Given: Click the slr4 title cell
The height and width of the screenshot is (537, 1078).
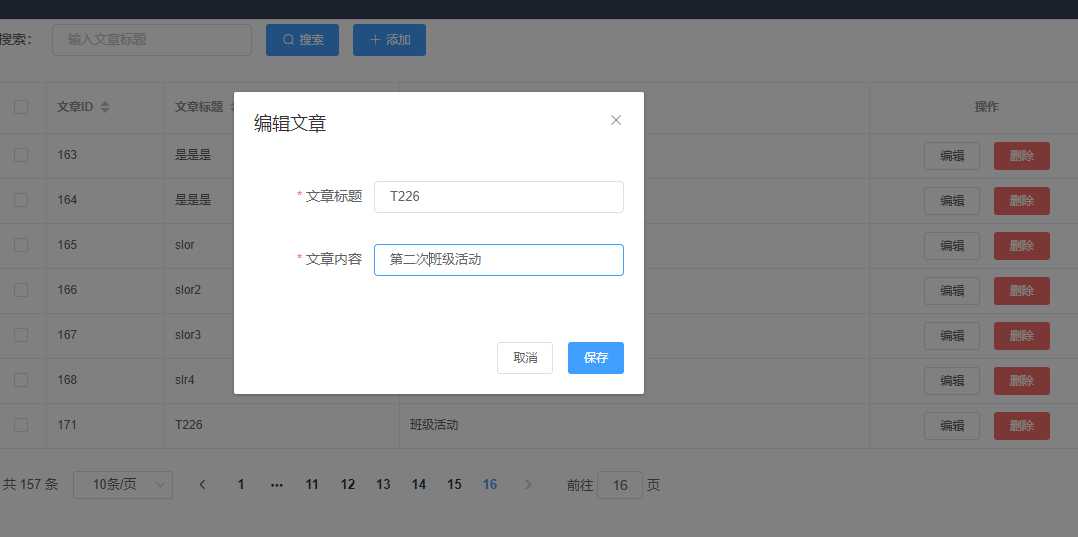Looking at the screenshot, I should pos(185,380).
